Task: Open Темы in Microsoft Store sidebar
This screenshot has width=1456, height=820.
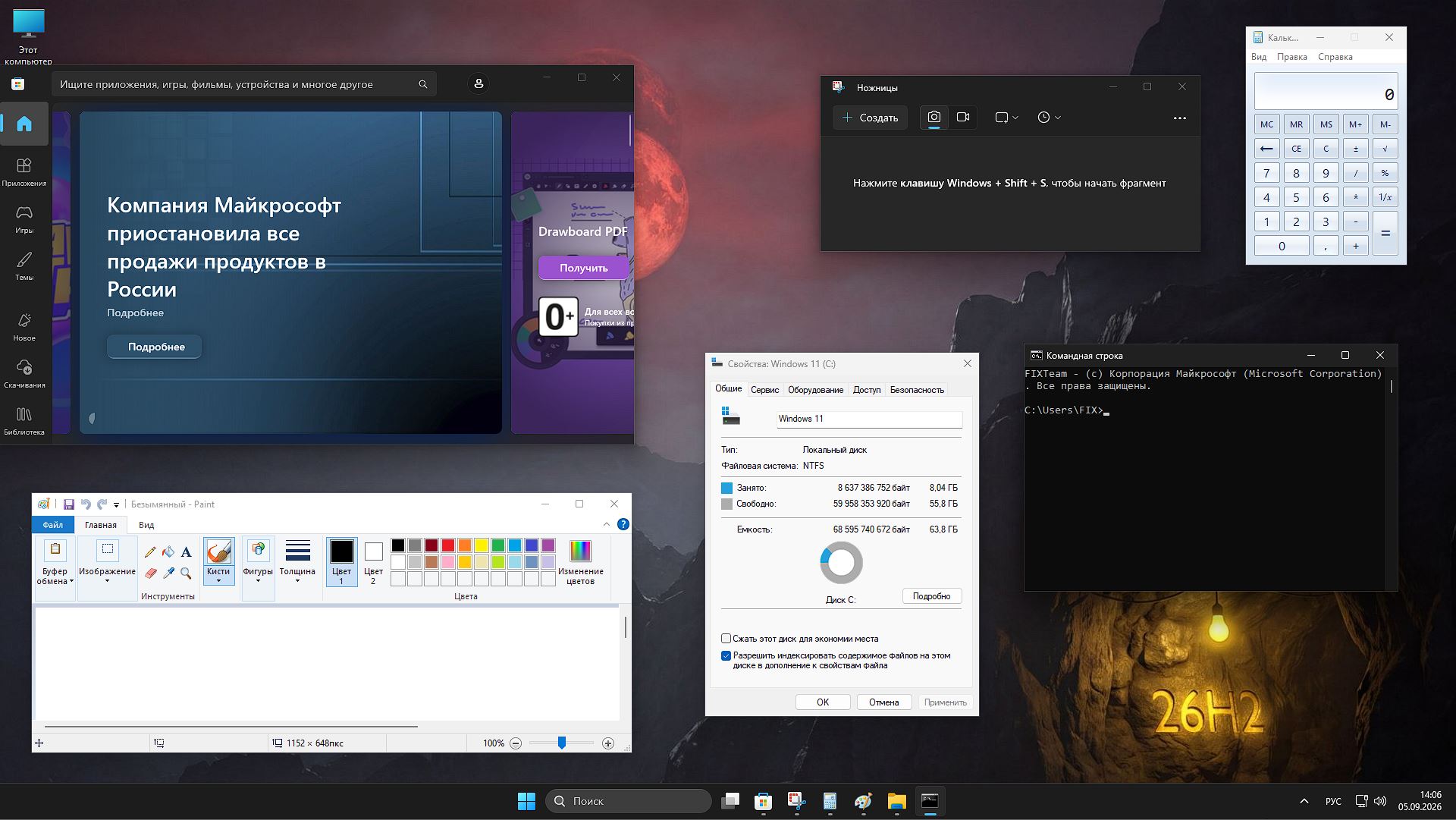Action: (x=24, y=265)
